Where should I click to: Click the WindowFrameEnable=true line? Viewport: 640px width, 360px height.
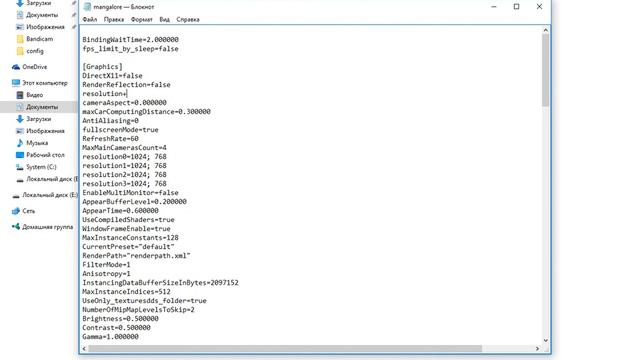127,229
